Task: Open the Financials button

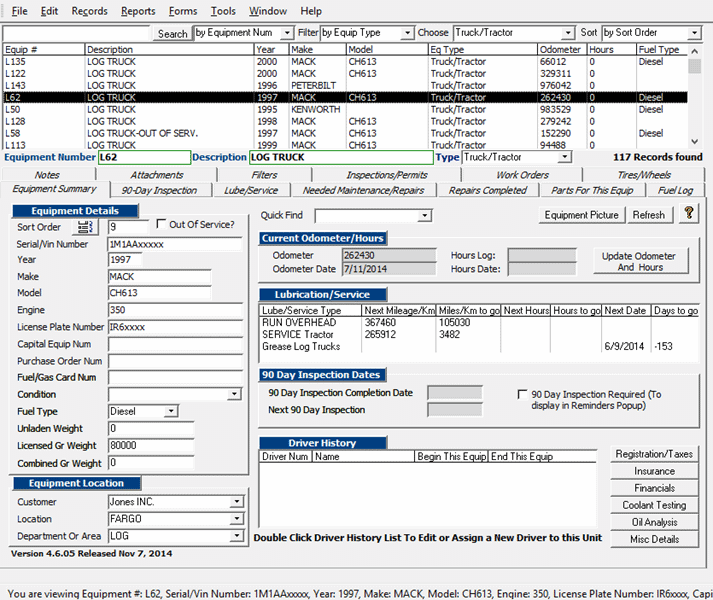Action: [654, 488]
